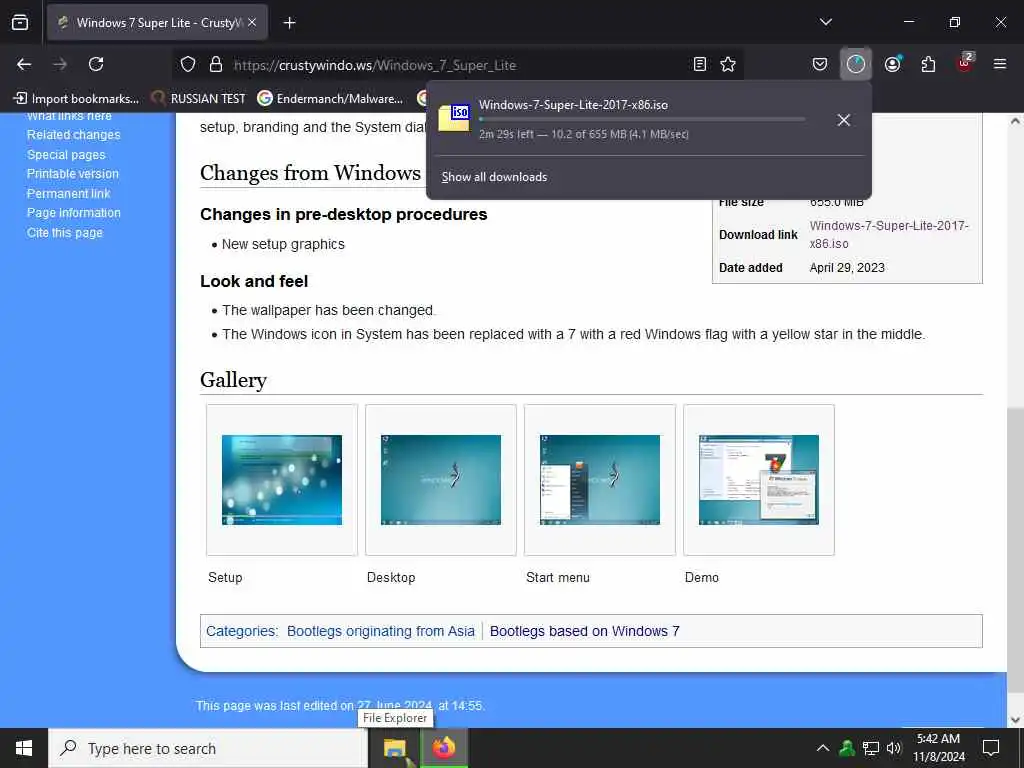Open Bootlegs based on Windows 7 category
Viewport: 1024px width, 768px height.
584,631
